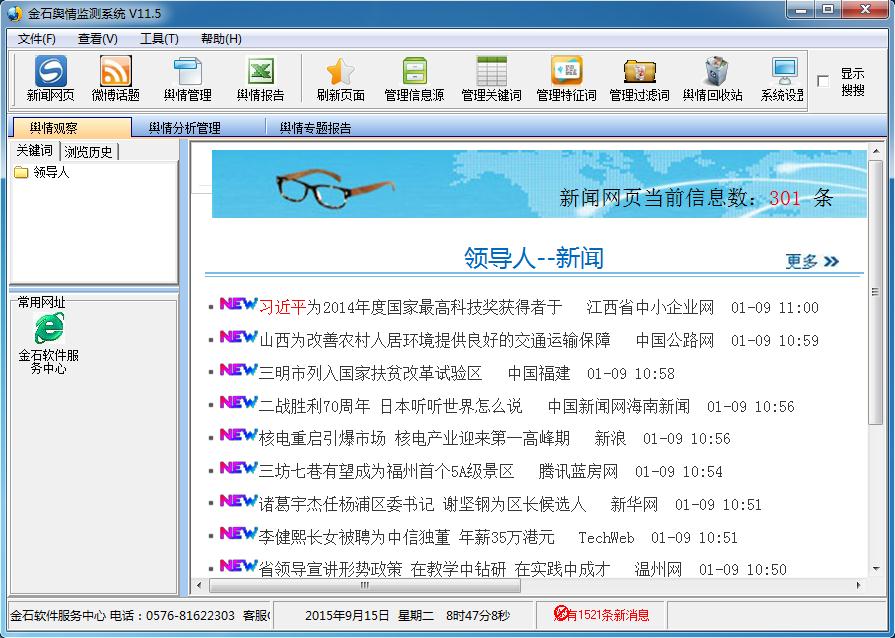This screenshot has height=638, width=895.
Task: Open the 新闻网页 news webpage tool
Action: 50,77
